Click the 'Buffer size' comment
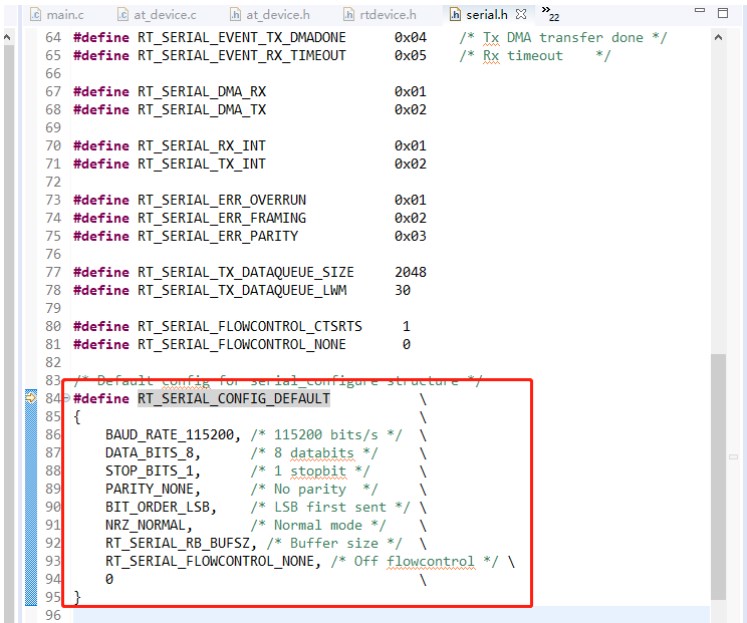The height and width of the screenshot is (623, 747). 334,543
